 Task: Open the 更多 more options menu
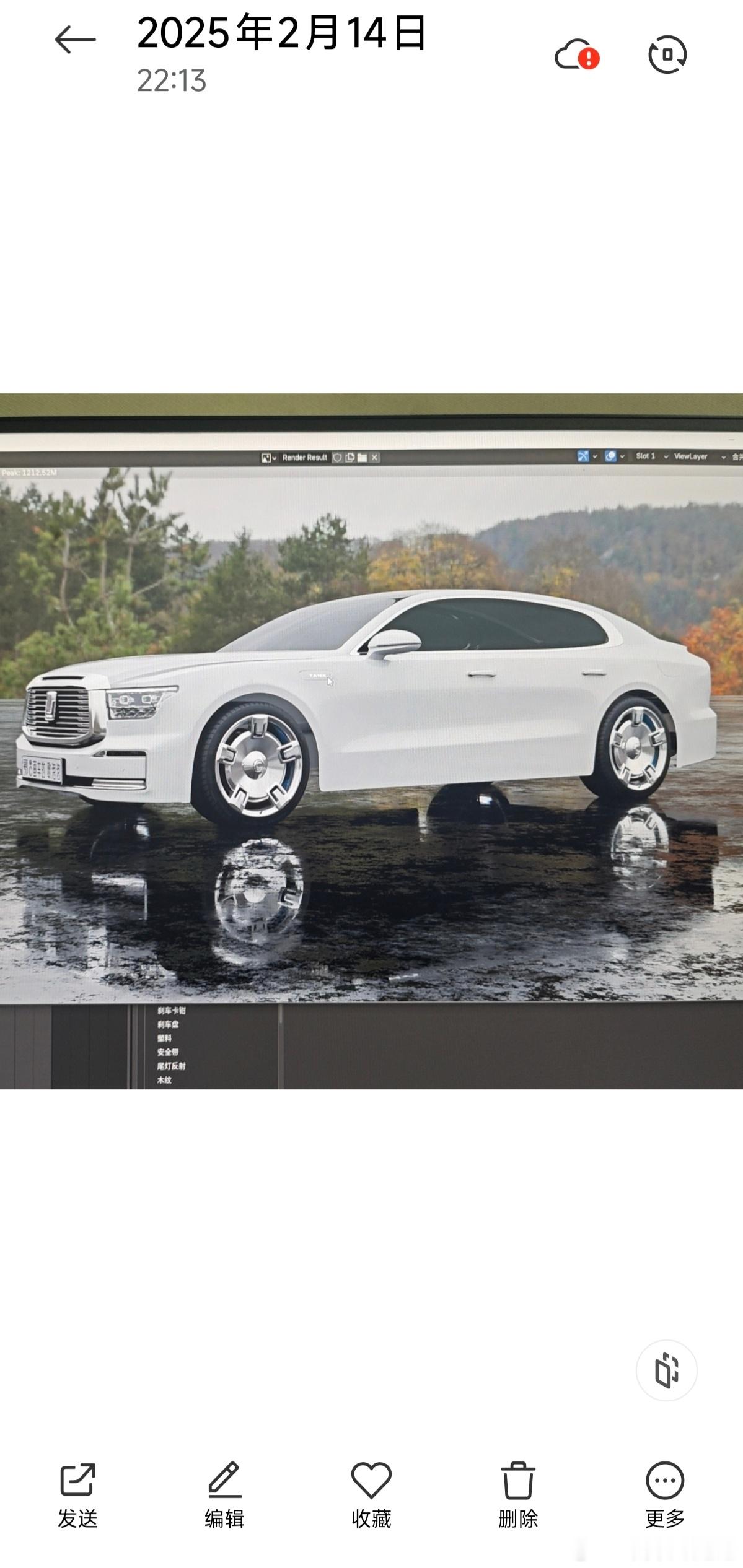point(665,1495)
